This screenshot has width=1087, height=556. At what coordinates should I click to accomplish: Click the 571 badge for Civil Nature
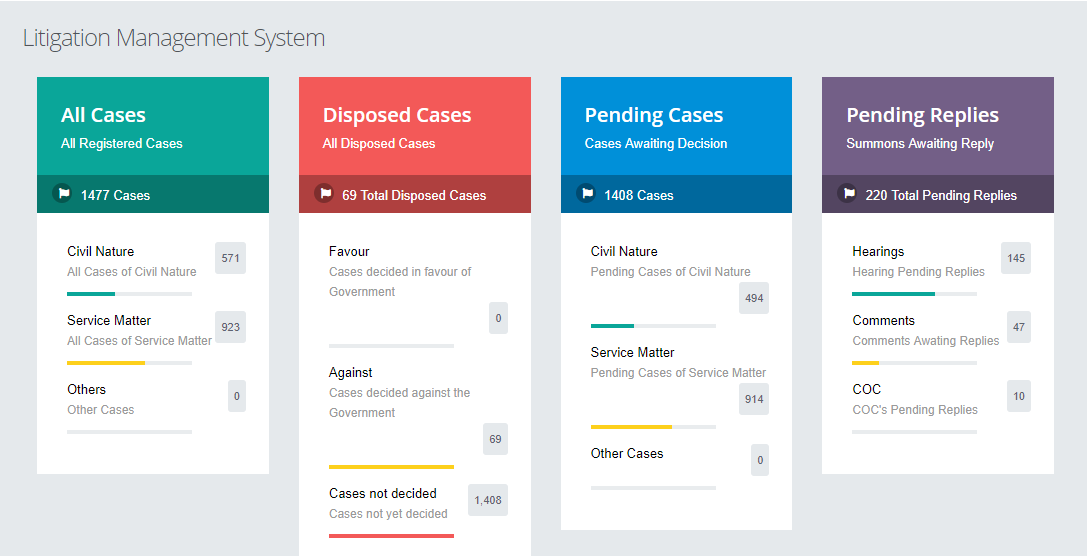tap(230, 258)
